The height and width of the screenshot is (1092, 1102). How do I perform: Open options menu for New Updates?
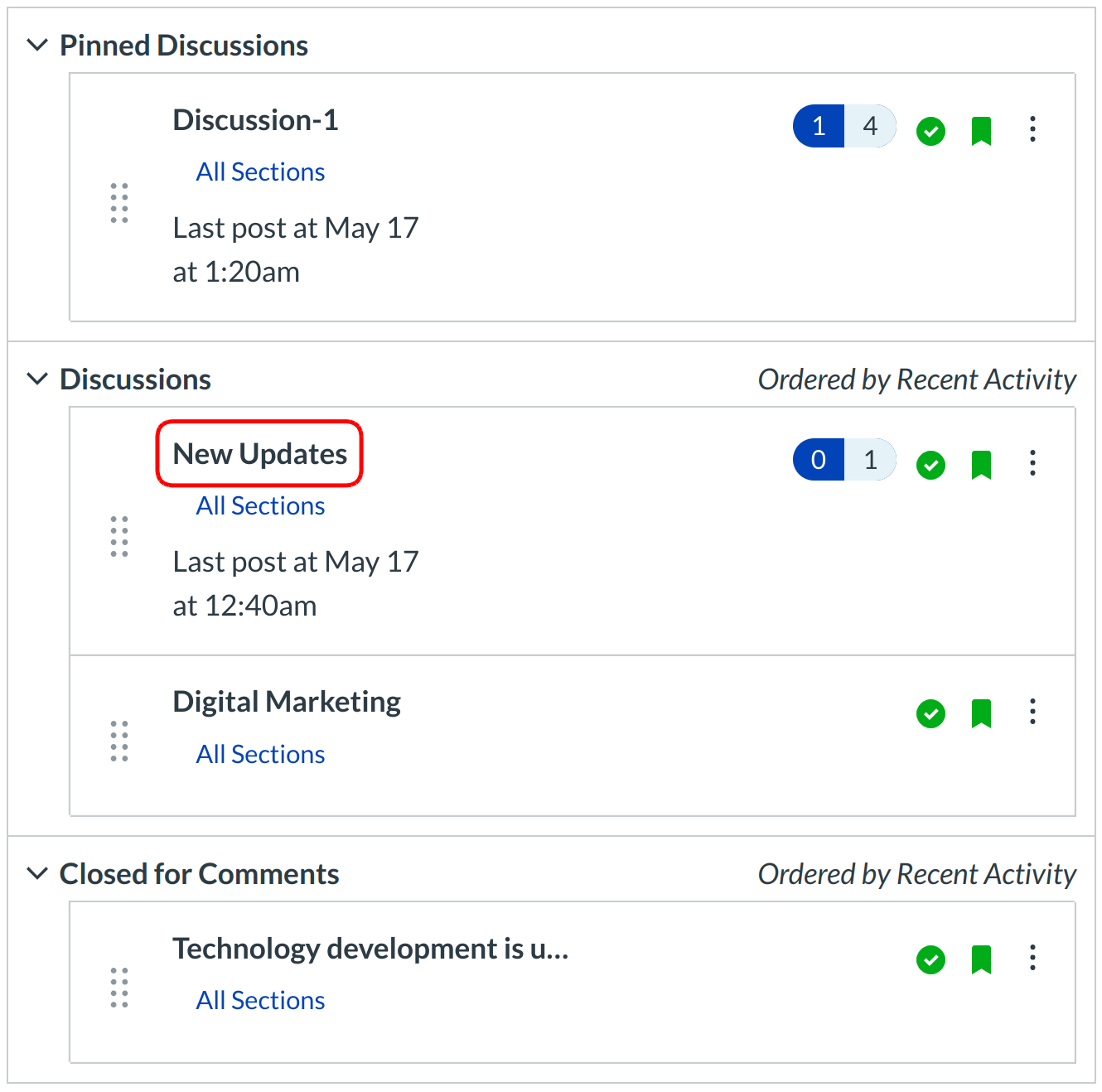pos(1032,463)
